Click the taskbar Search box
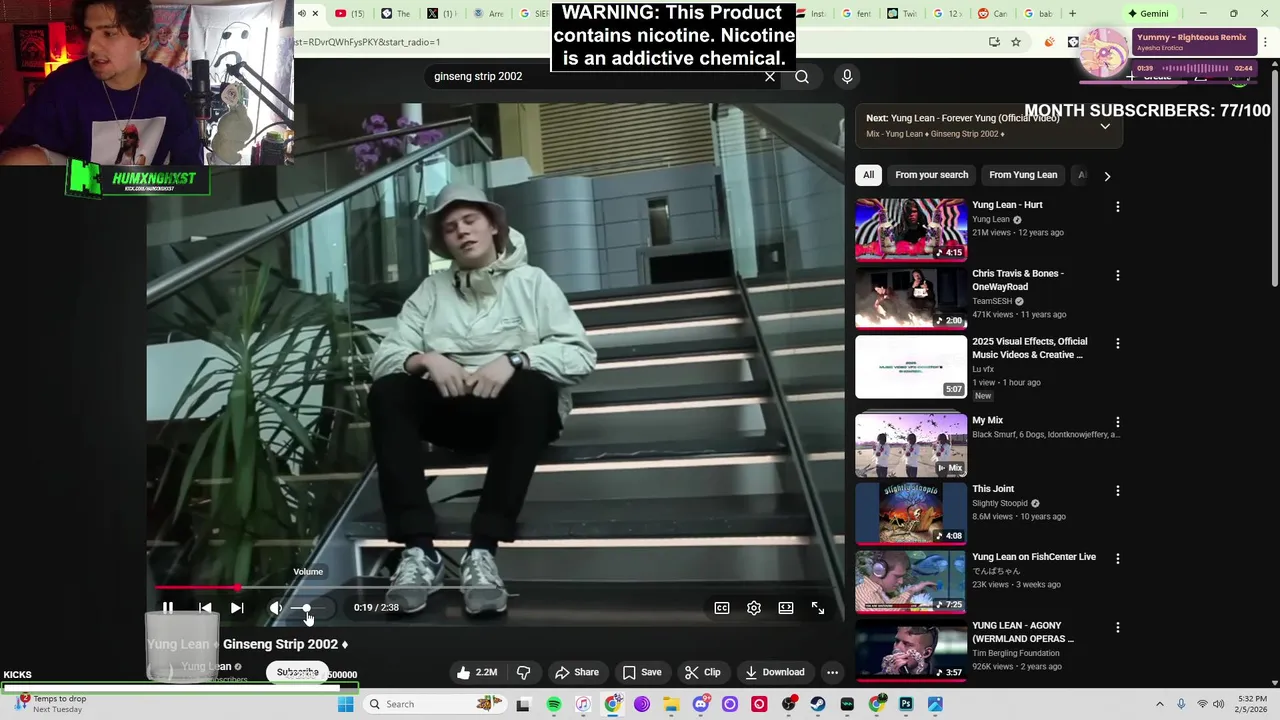The width and height of the screenshot is (1280, 720). click(x=433, y=704)
